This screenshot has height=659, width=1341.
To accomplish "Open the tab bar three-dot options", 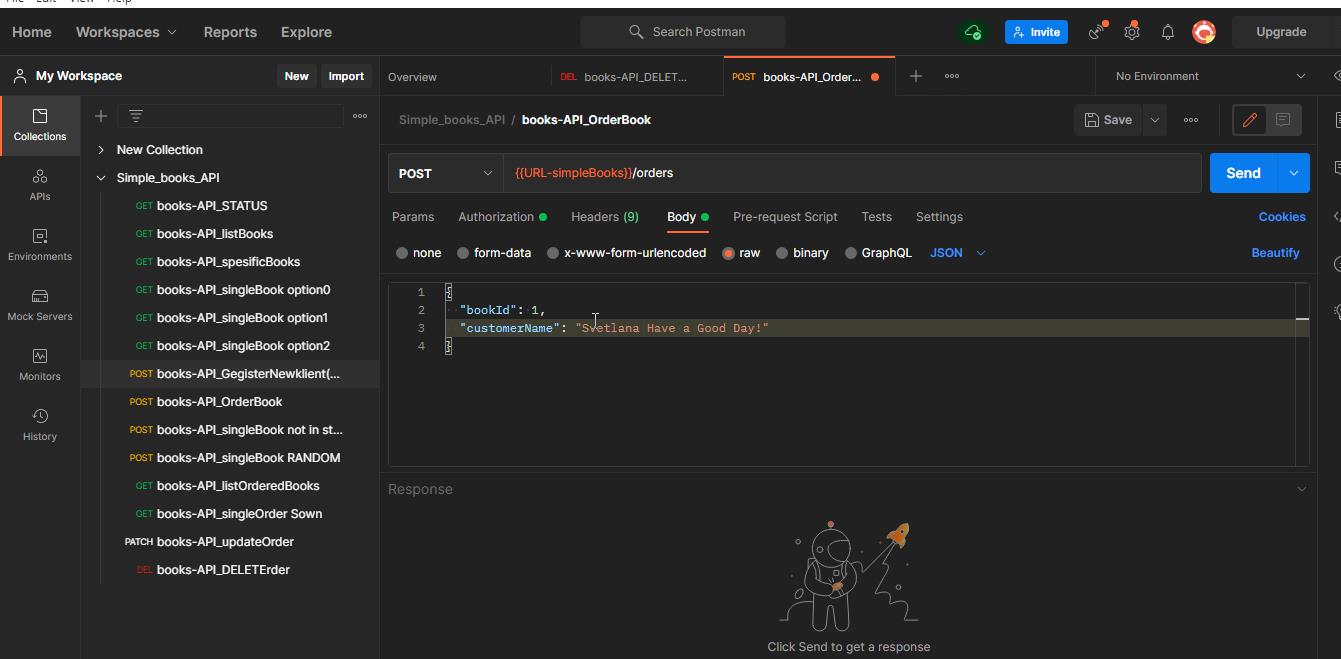I will click(952, 76).
